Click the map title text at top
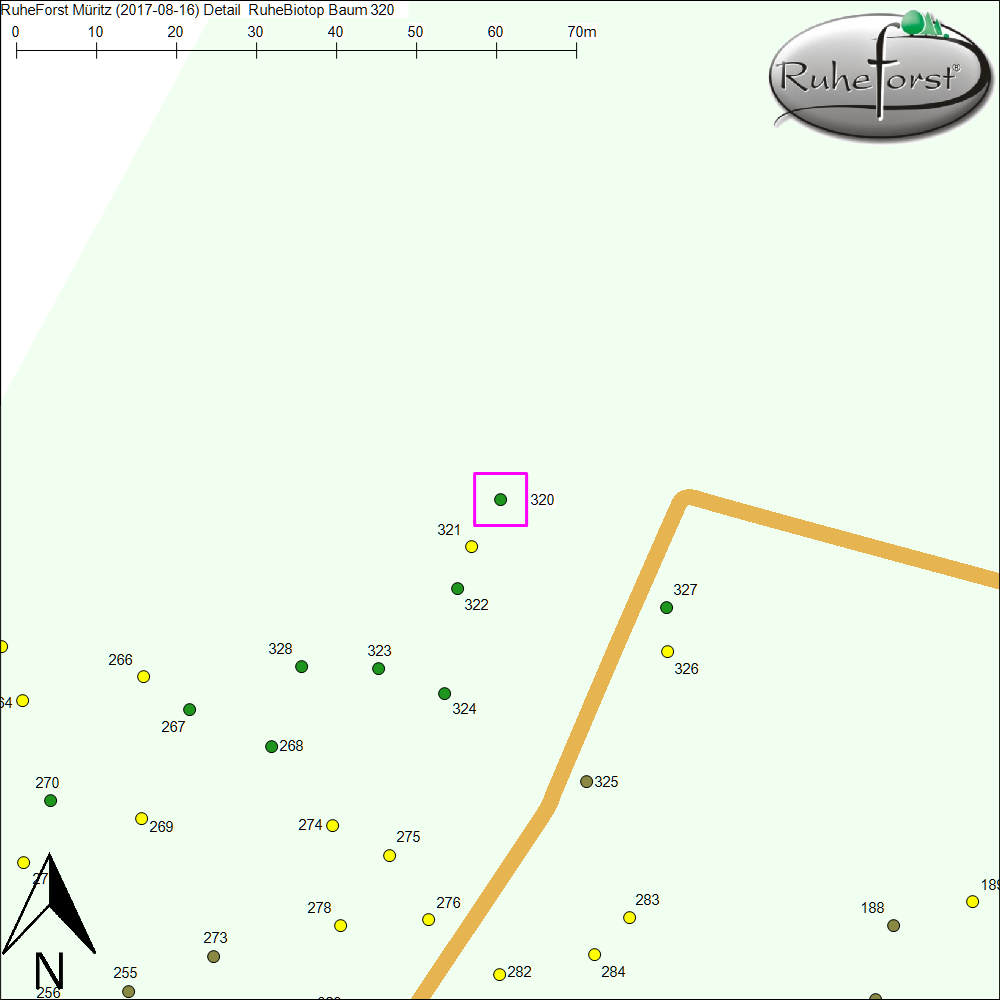Image resolution: width=1000 pixels, height=1000 pixels. point(198,10)
